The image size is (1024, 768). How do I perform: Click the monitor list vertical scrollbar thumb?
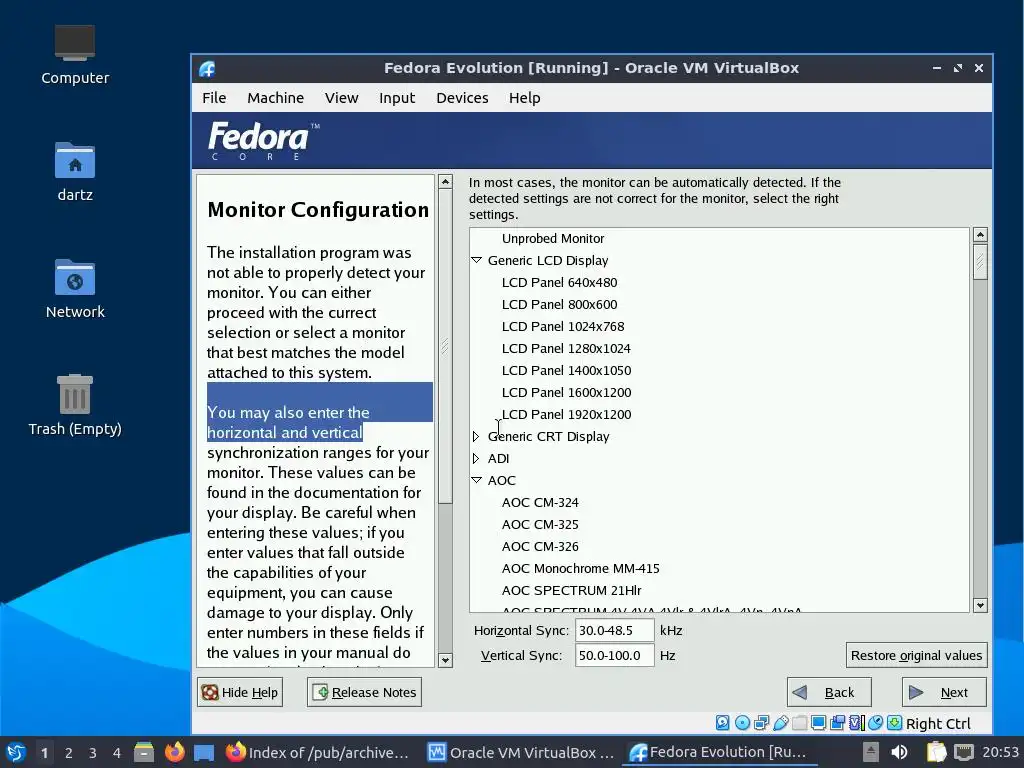click(x=980, y=262)
